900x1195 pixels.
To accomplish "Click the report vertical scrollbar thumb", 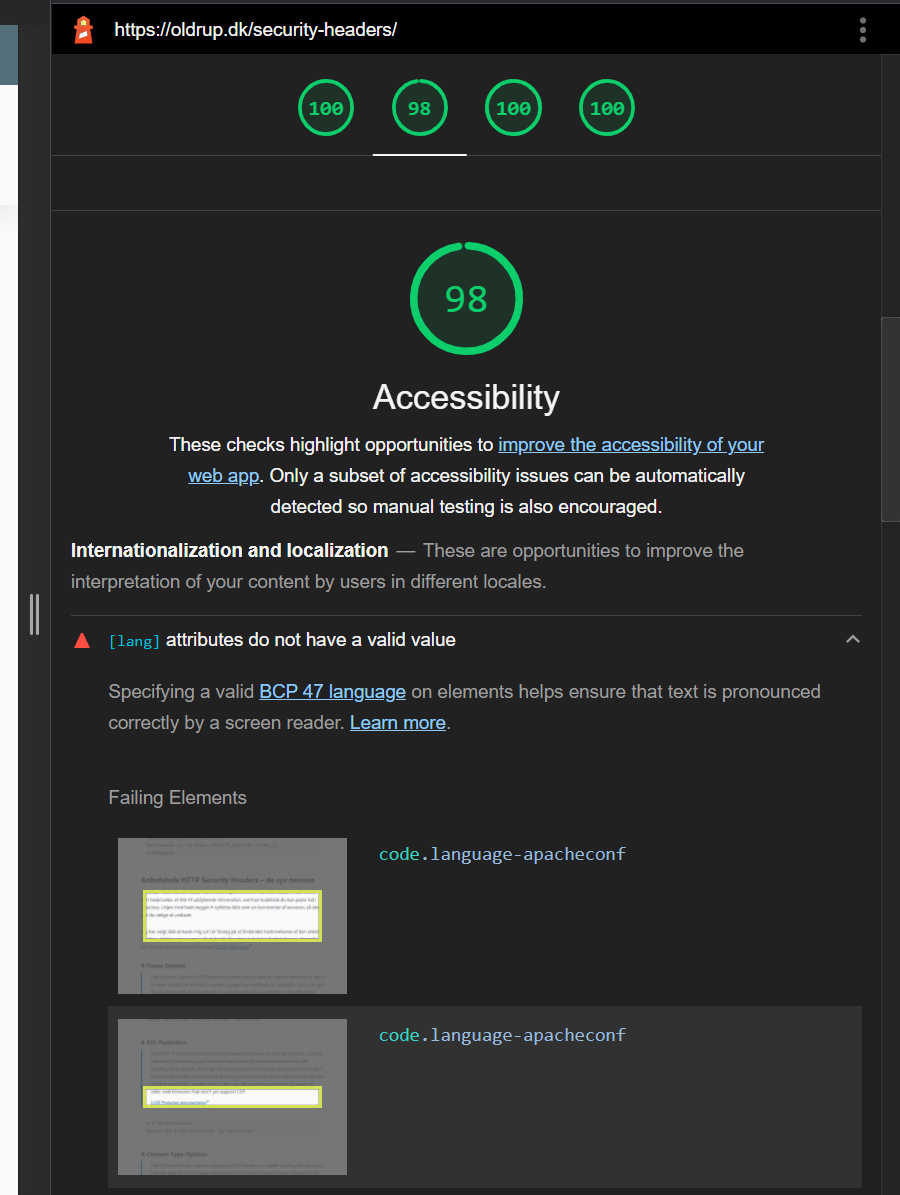I will [x=890, y=419].
